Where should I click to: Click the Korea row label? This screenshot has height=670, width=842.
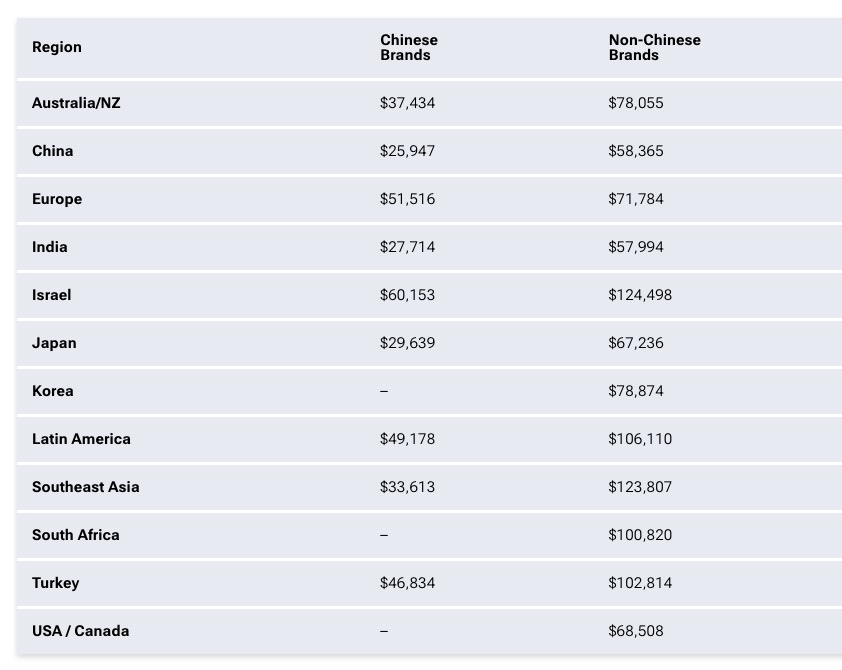[53, 391]
